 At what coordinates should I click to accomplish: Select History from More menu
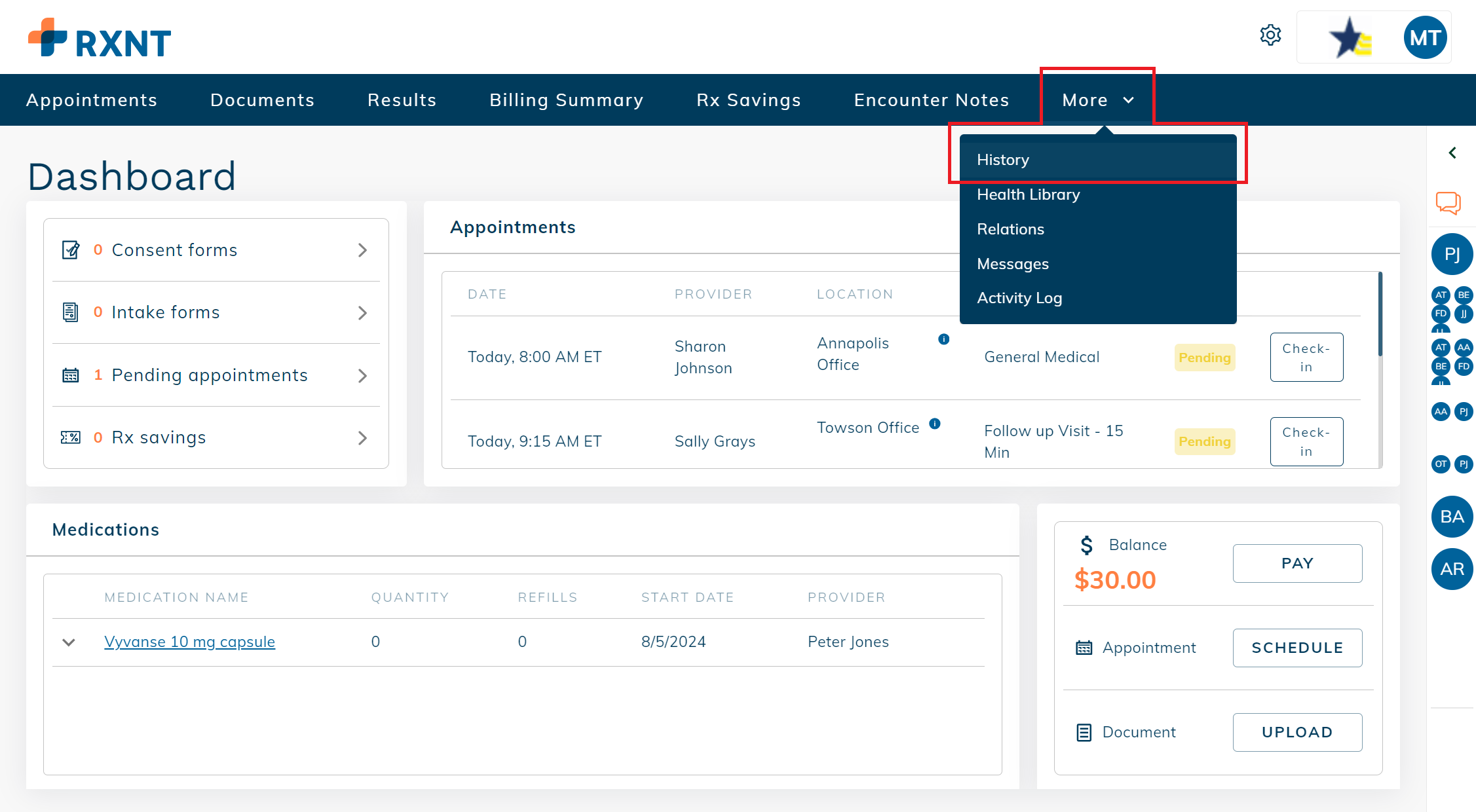coord(1098,160)
